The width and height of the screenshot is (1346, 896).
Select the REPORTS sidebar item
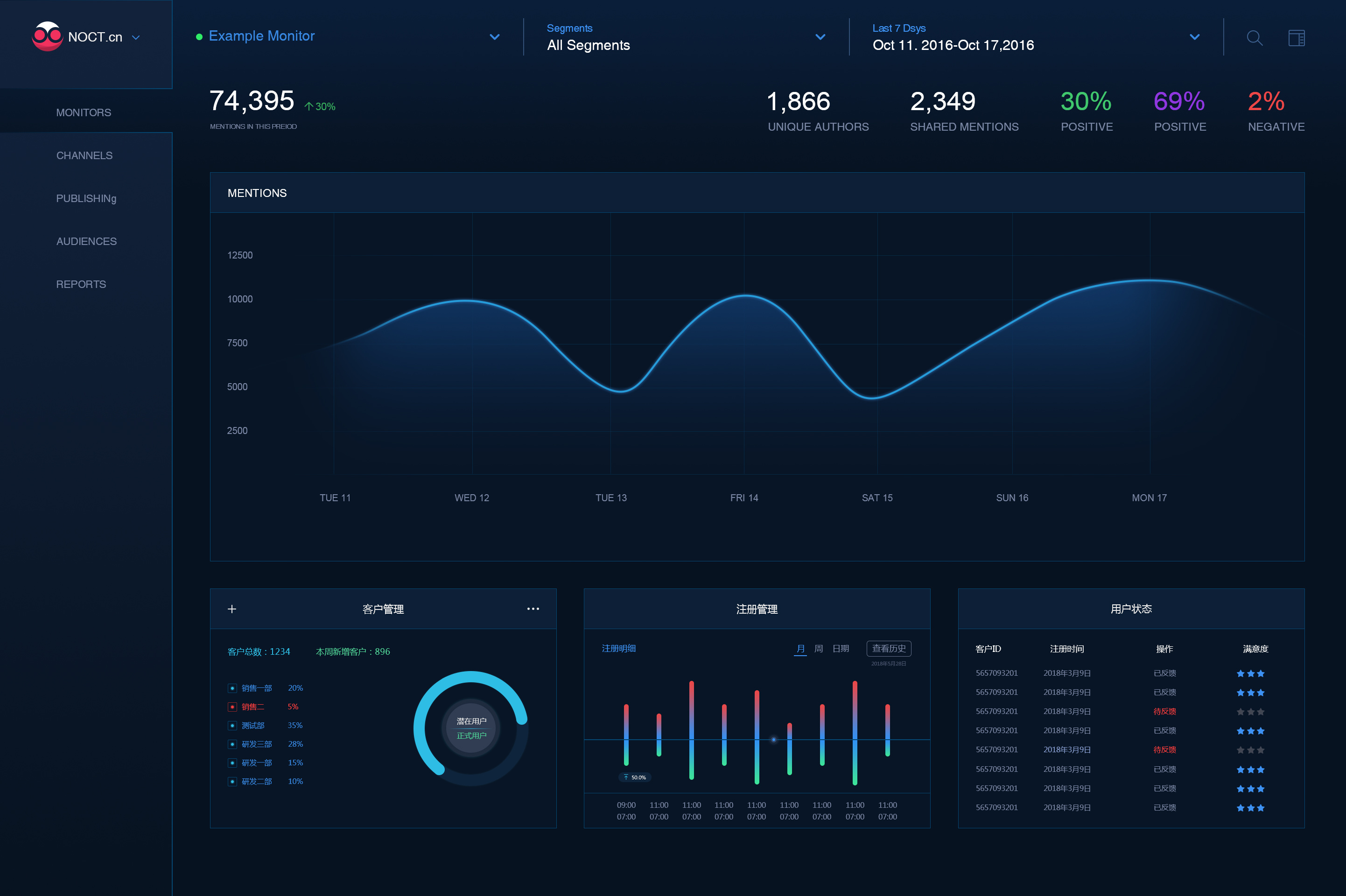81,284
